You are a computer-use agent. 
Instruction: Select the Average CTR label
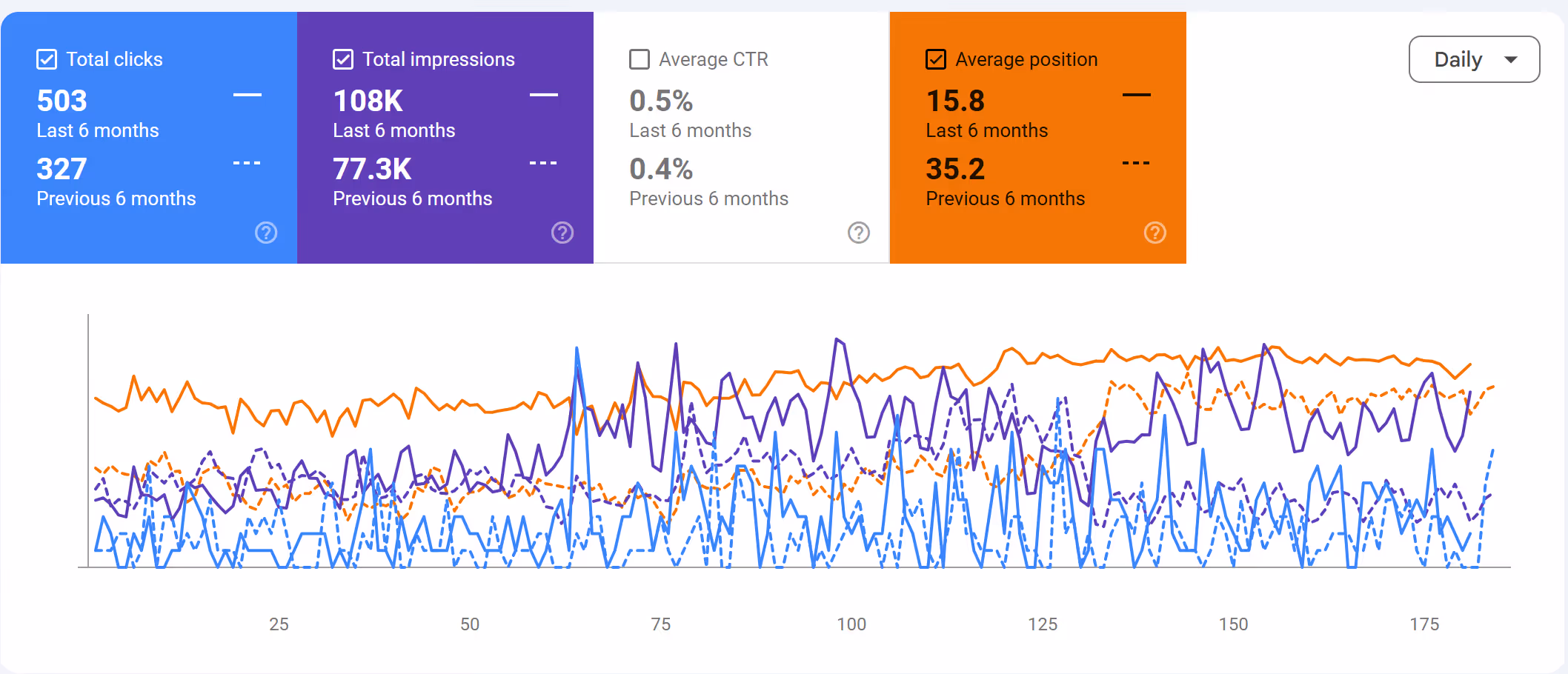(714, 59)
